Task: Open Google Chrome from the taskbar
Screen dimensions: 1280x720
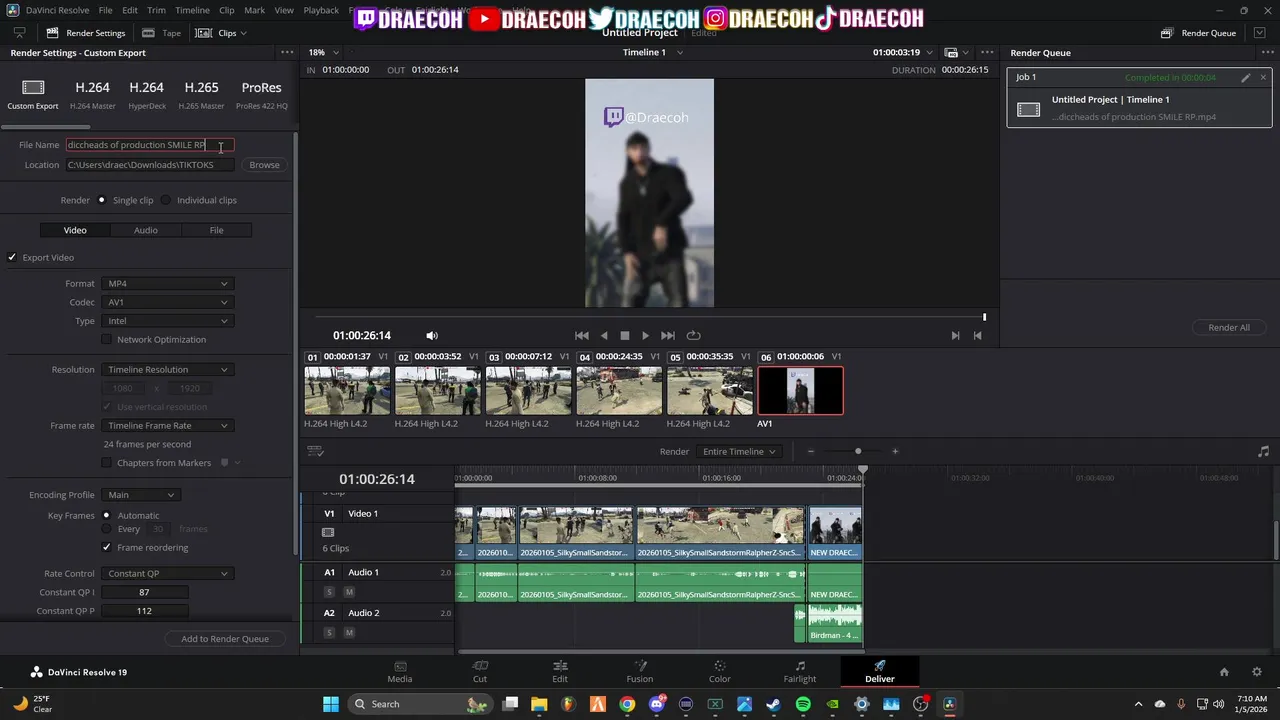Action: click(627, 704)
